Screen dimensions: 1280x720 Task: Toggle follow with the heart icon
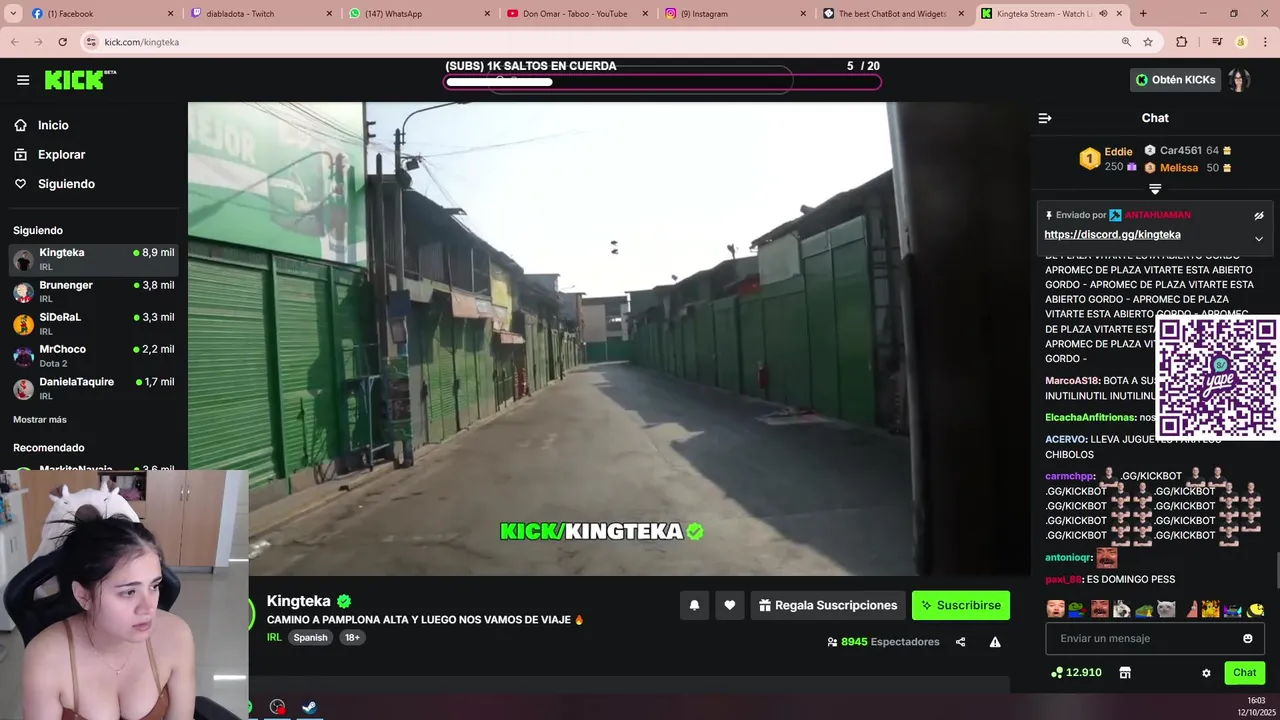[730, 605]
